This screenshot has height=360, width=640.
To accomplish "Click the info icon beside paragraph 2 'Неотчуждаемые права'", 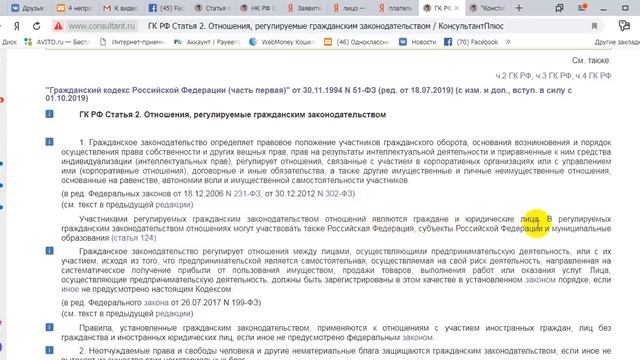I will pos(49,350).
